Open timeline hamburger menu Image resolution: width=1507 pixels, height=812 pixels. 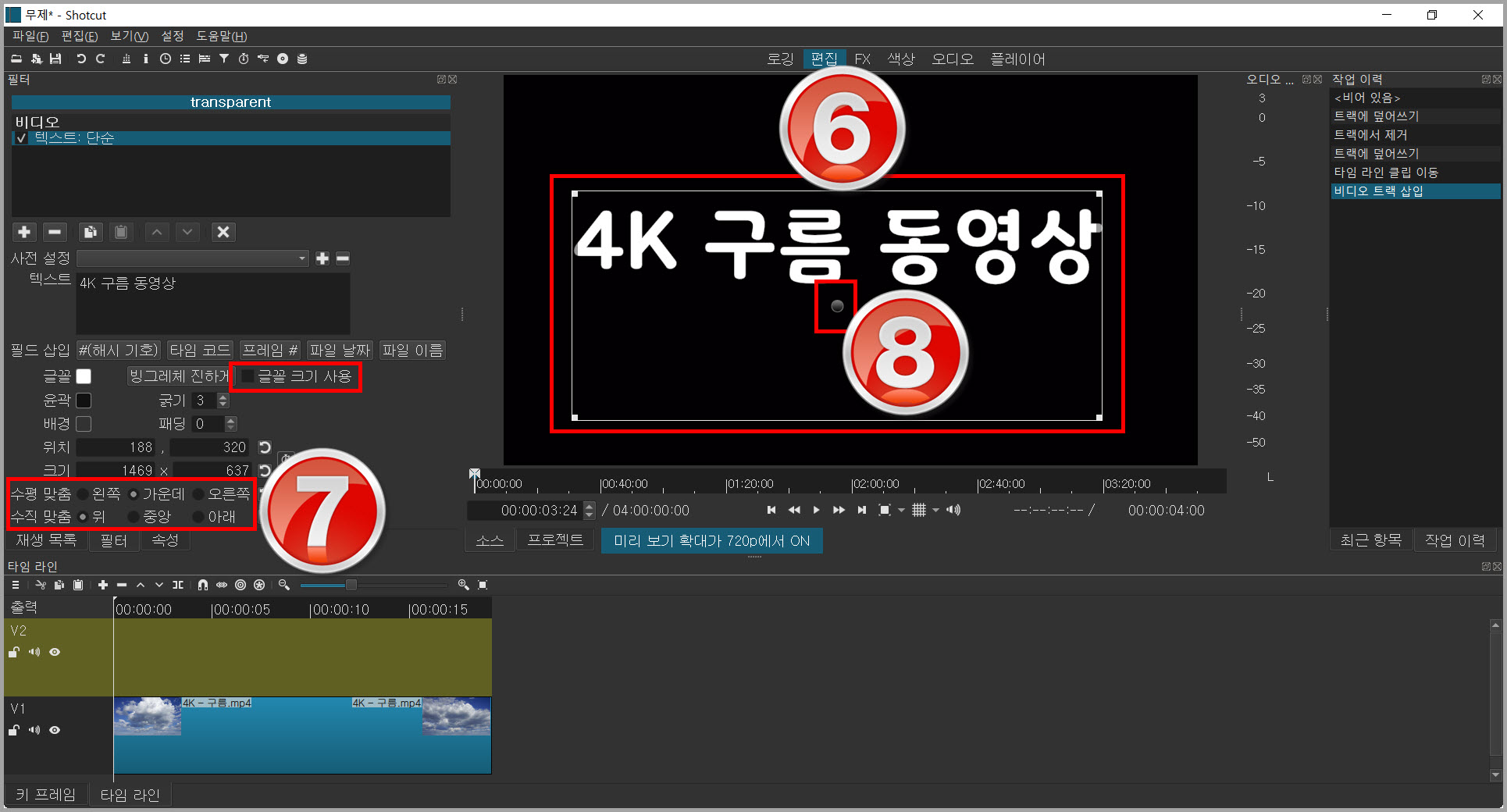tap(16, 585)
